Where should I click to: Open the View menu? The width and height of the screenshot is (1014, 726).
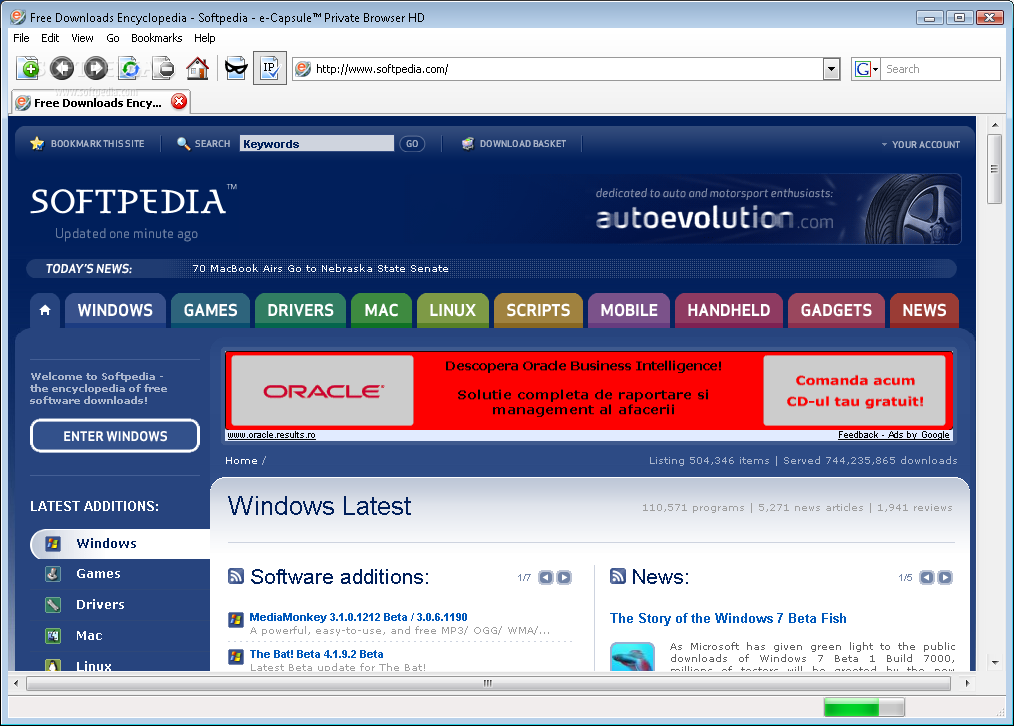tap(82, 38)
